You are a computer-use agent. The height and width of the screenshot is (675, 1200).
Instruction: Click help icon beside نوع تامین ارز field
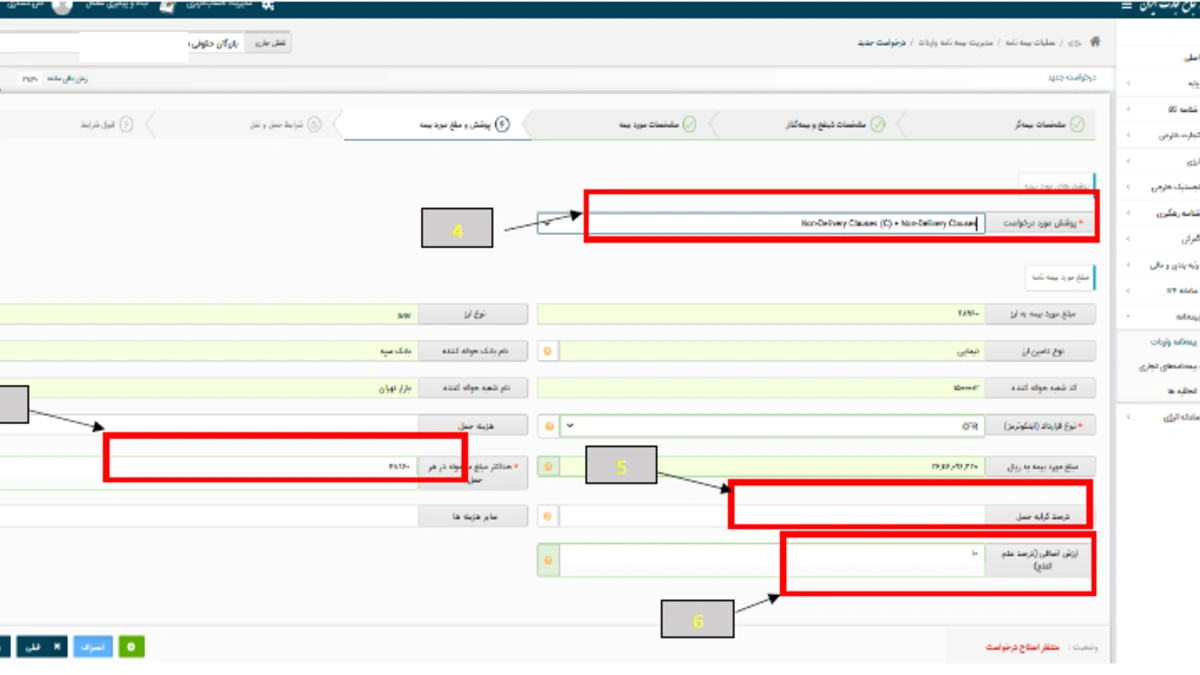pos(547,352)
